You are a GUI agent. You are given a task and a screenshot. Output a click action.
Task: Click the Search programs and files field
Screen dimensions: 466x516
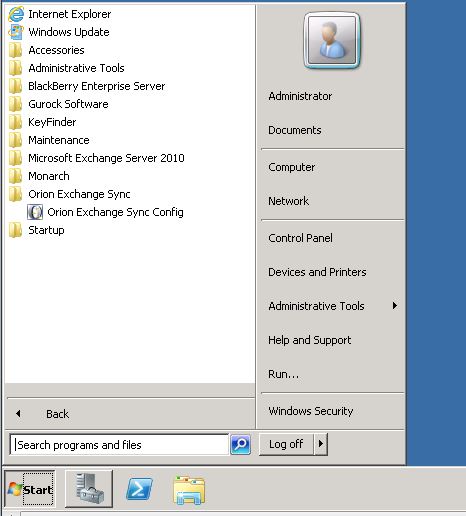(119, 445)
